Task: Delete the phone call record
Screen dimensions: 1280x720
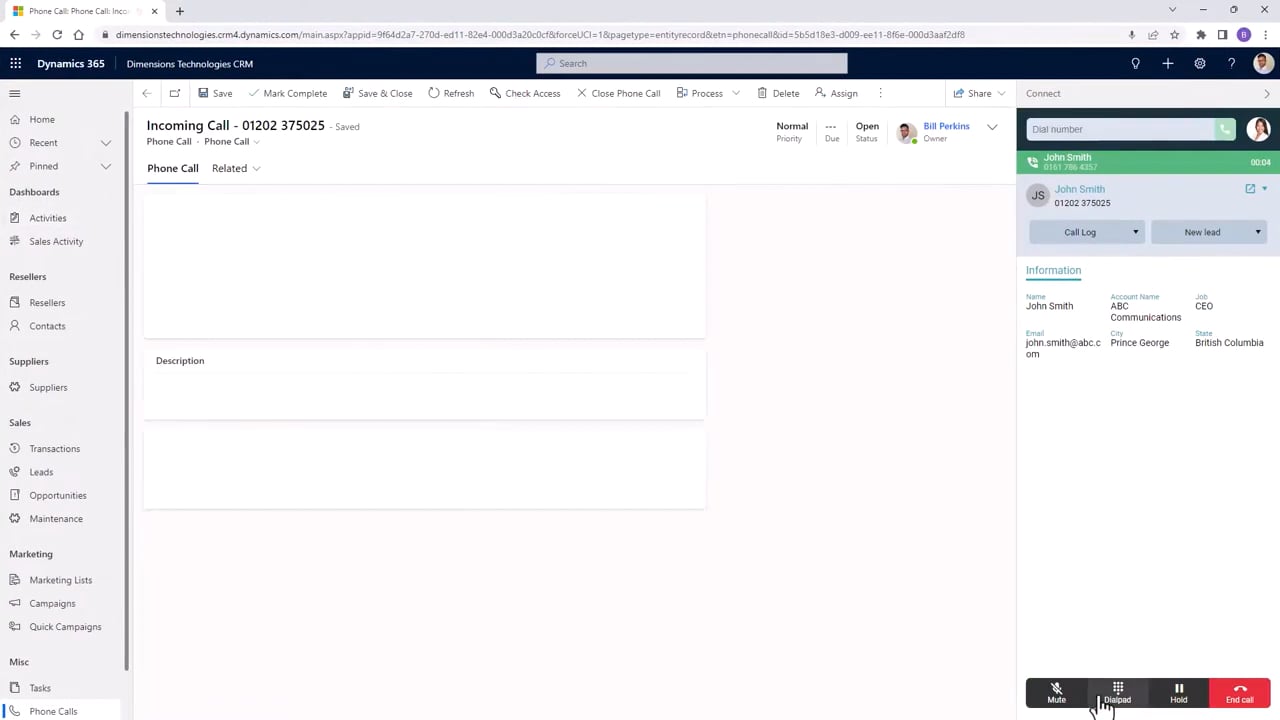Action: pyautogui.click(x=778, y=93)
